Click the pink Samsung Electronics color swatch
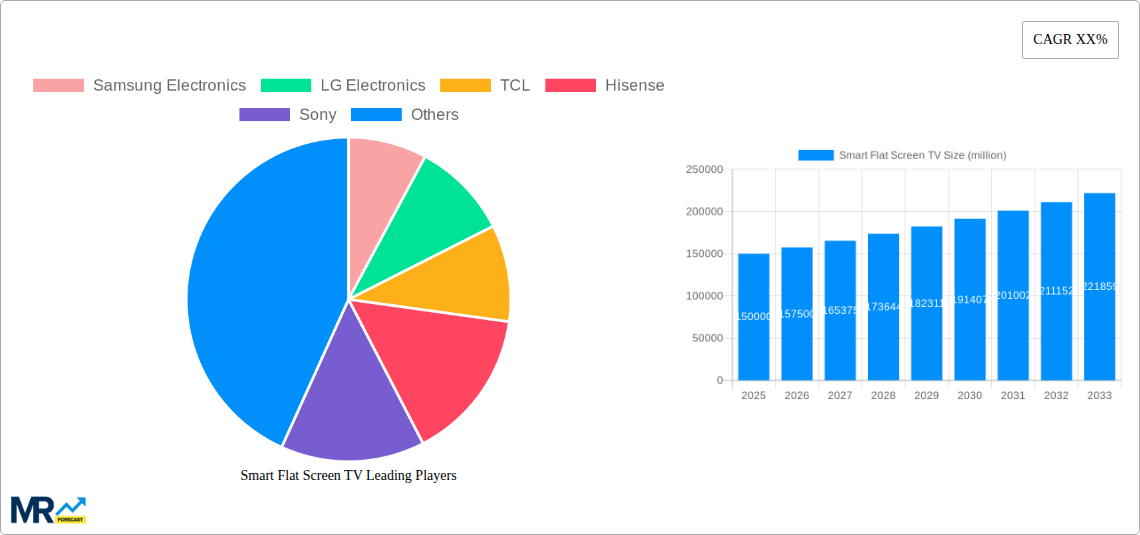The height and width of the screenshot is (535, 1140). tap(58, 85)
